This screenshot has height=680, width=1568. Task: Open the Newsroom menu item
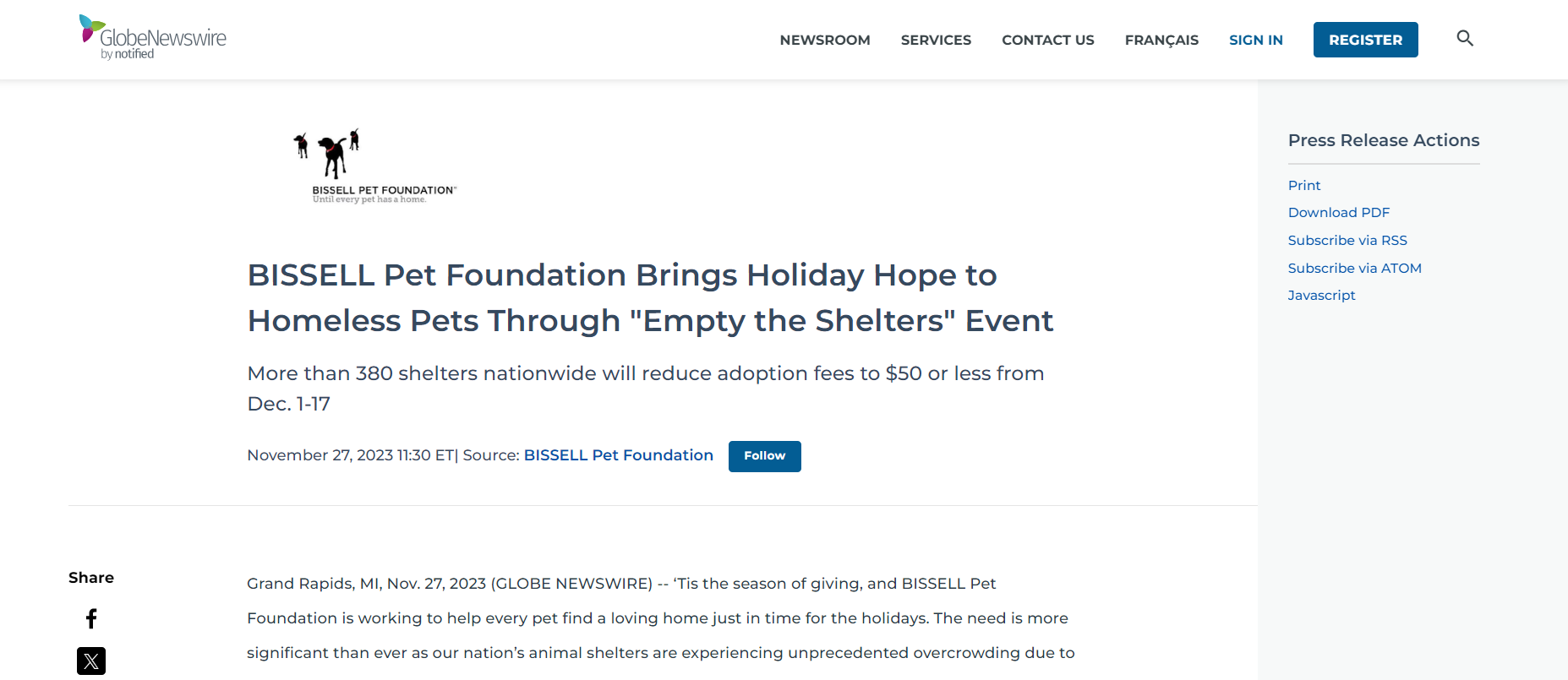[x=824, y=40]
